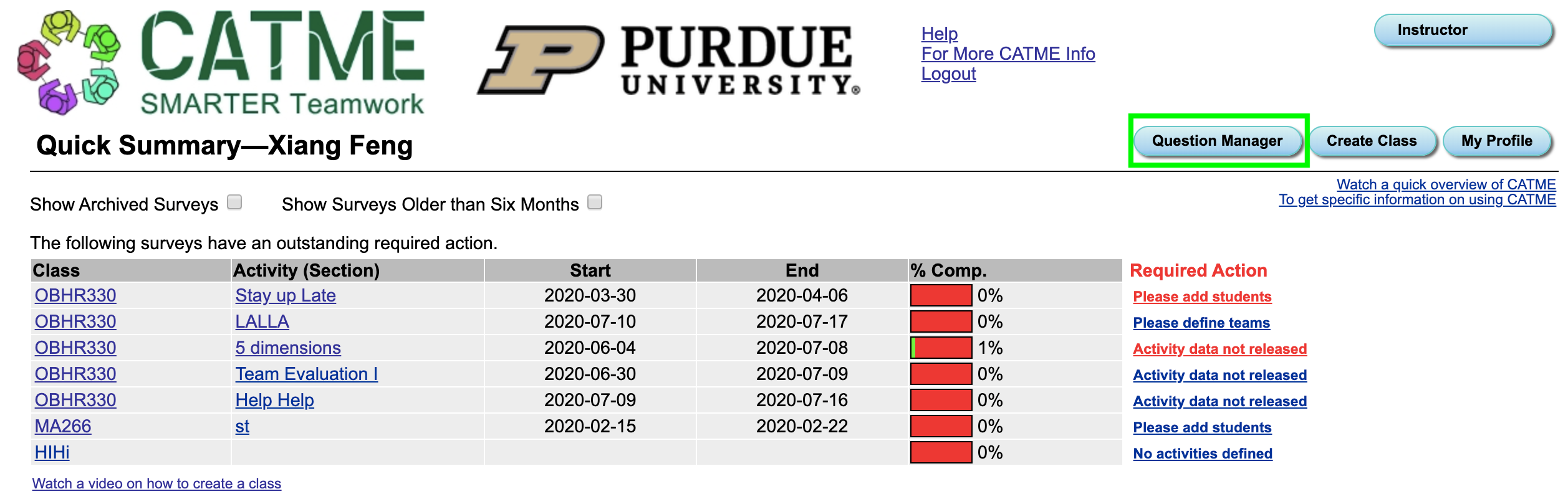Log out using the Logout link

pos(948,74)
